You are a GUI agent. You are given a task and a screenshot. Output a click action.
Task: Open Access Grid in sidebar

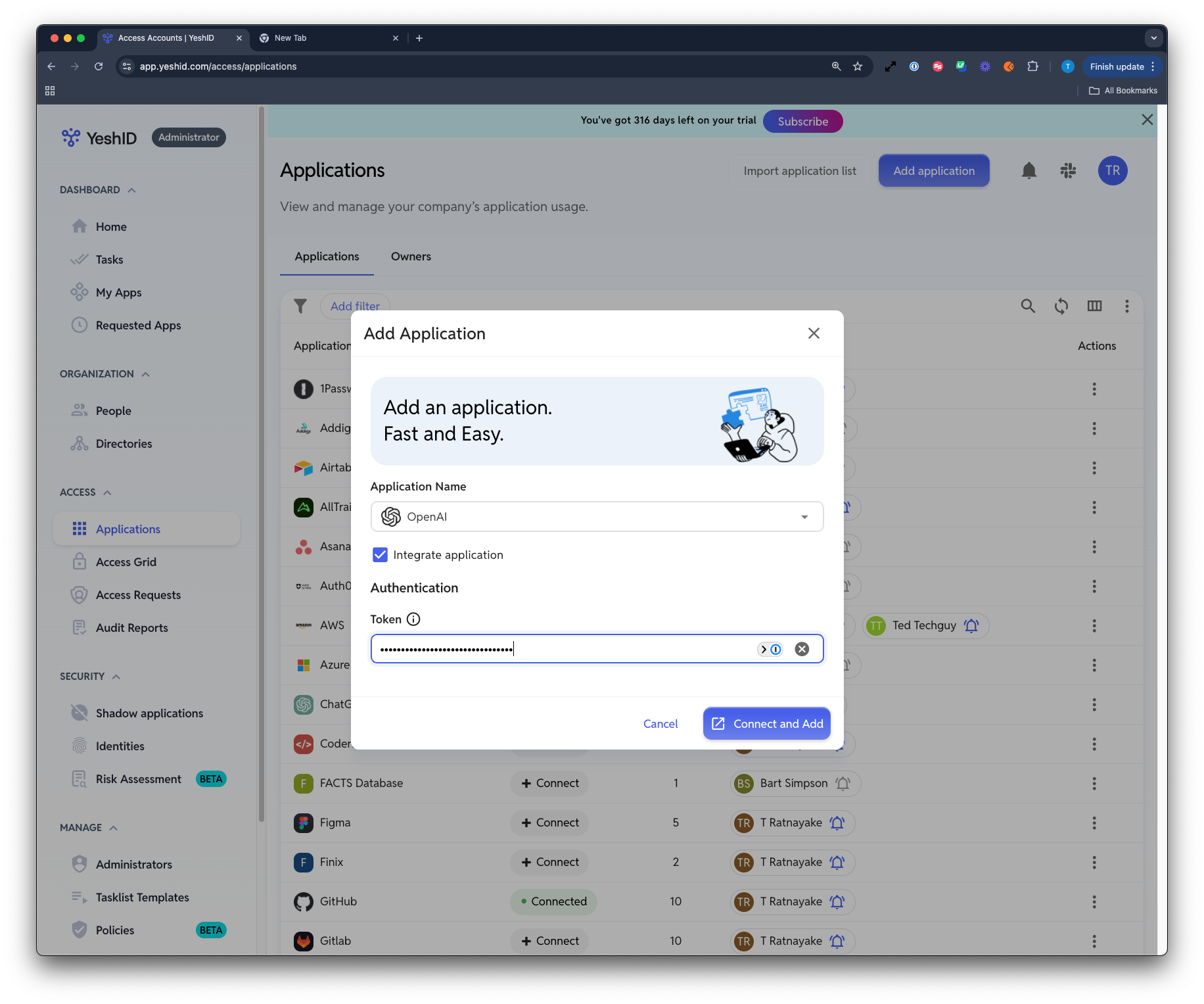[x=126, y=562]
